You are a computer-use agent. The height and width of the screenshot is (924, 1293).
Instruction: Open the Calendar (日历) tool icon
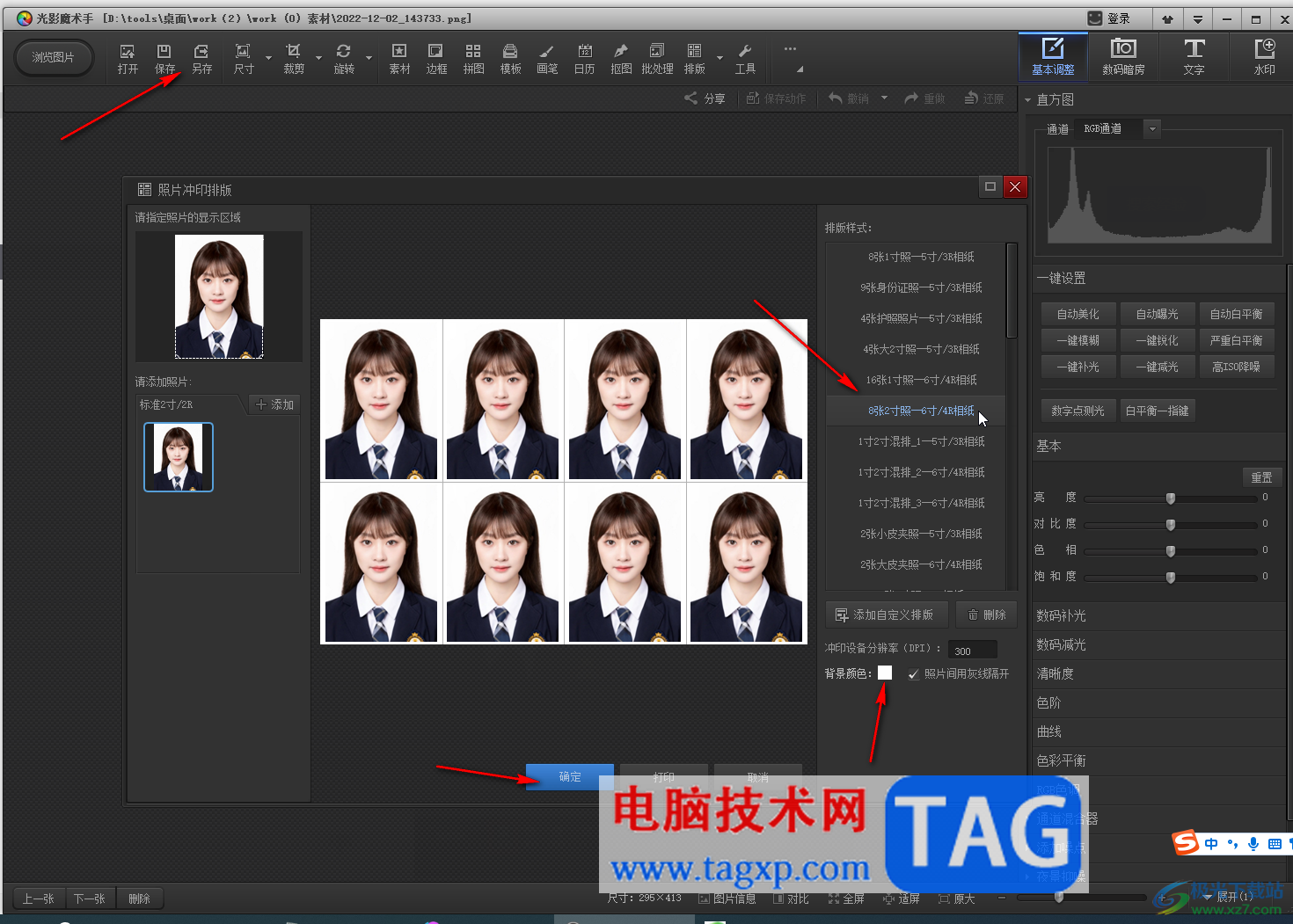(x=584, y=58)
